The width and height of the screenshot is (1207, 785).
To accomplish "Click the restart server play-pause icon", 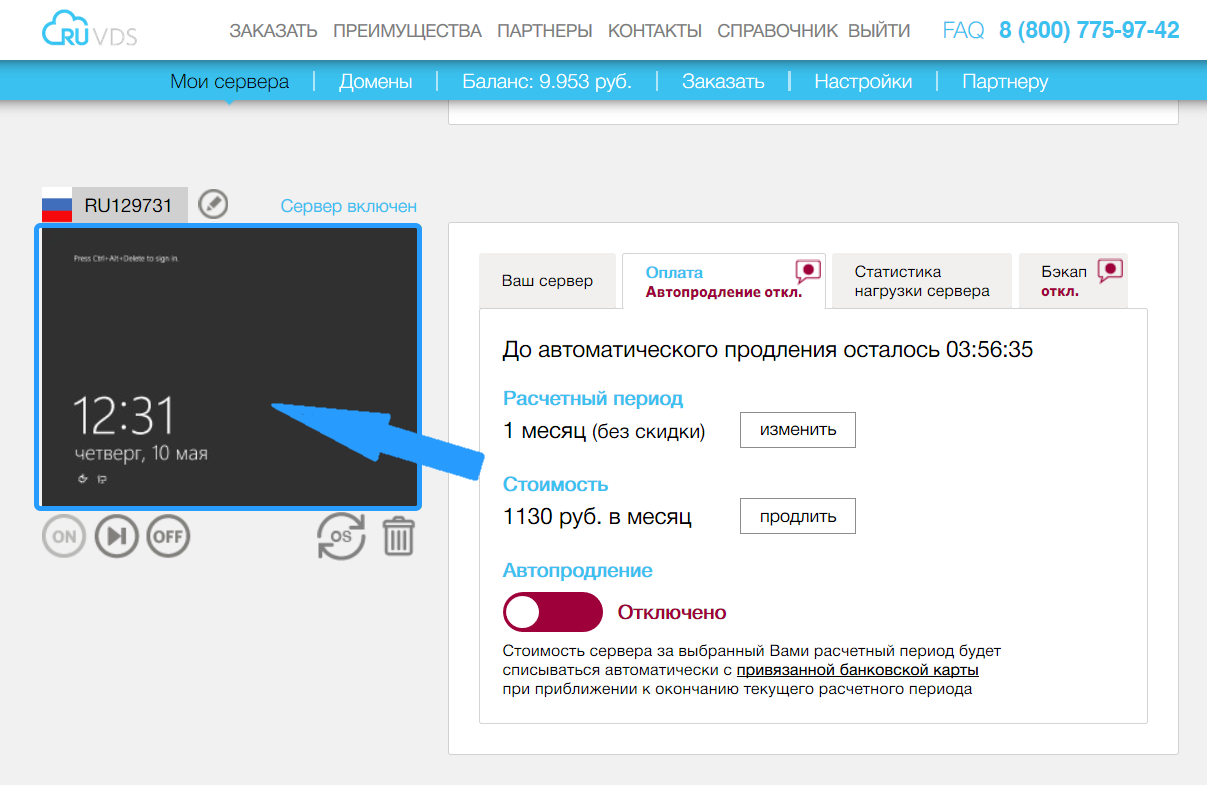I will (x=116, y=537).
